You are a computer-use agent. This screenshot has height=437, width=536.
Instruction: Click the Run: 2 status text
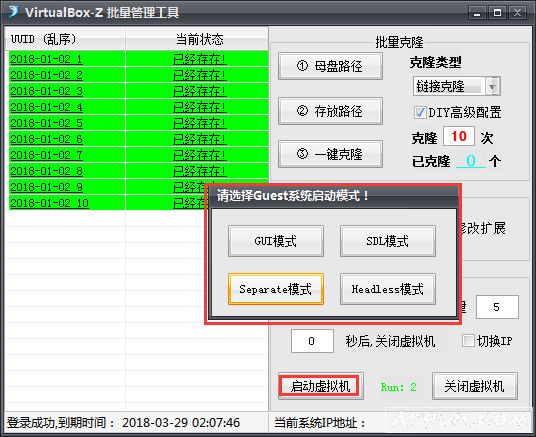398,387
